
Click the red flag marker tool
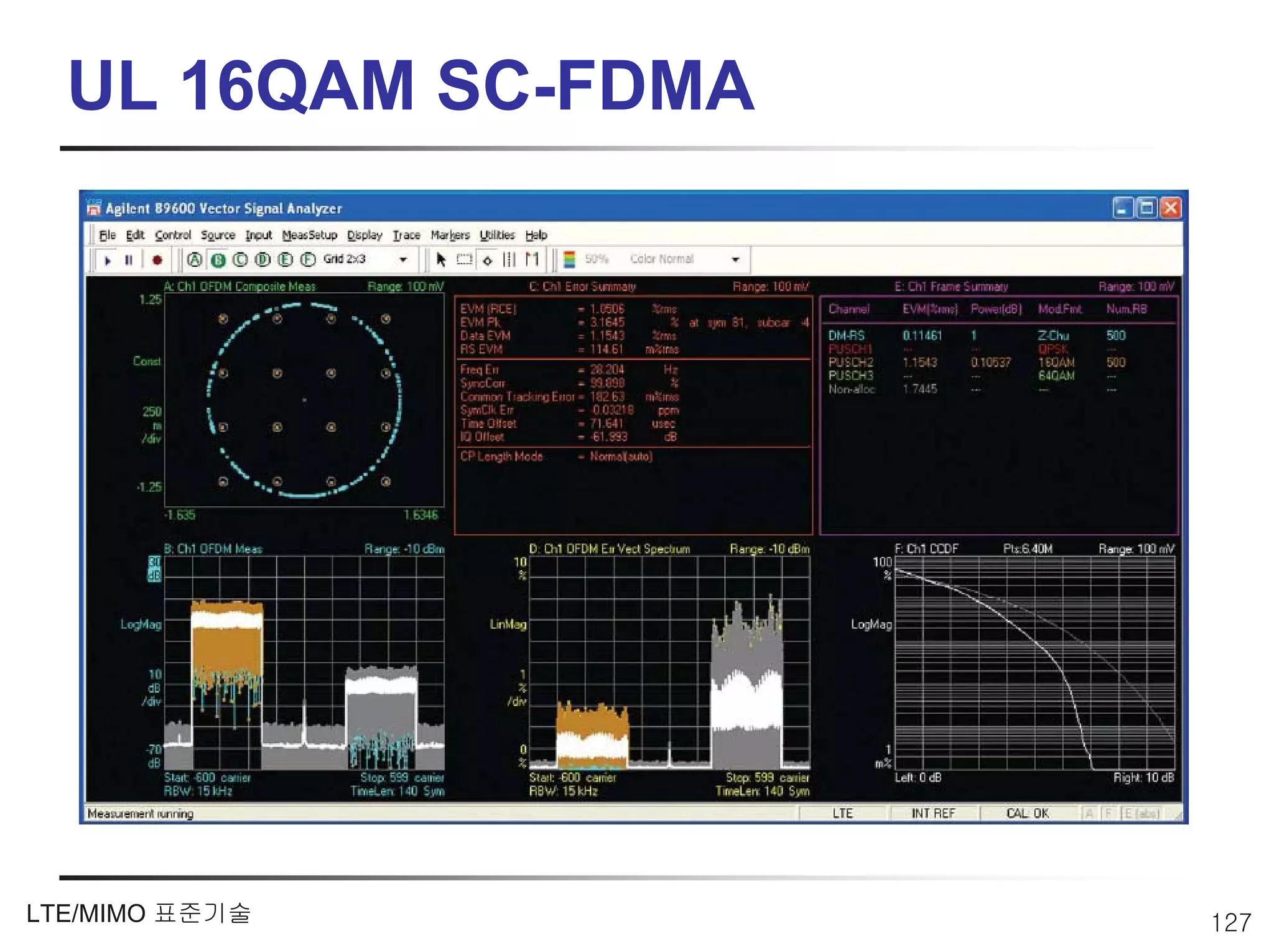click(x=532, y=260)
